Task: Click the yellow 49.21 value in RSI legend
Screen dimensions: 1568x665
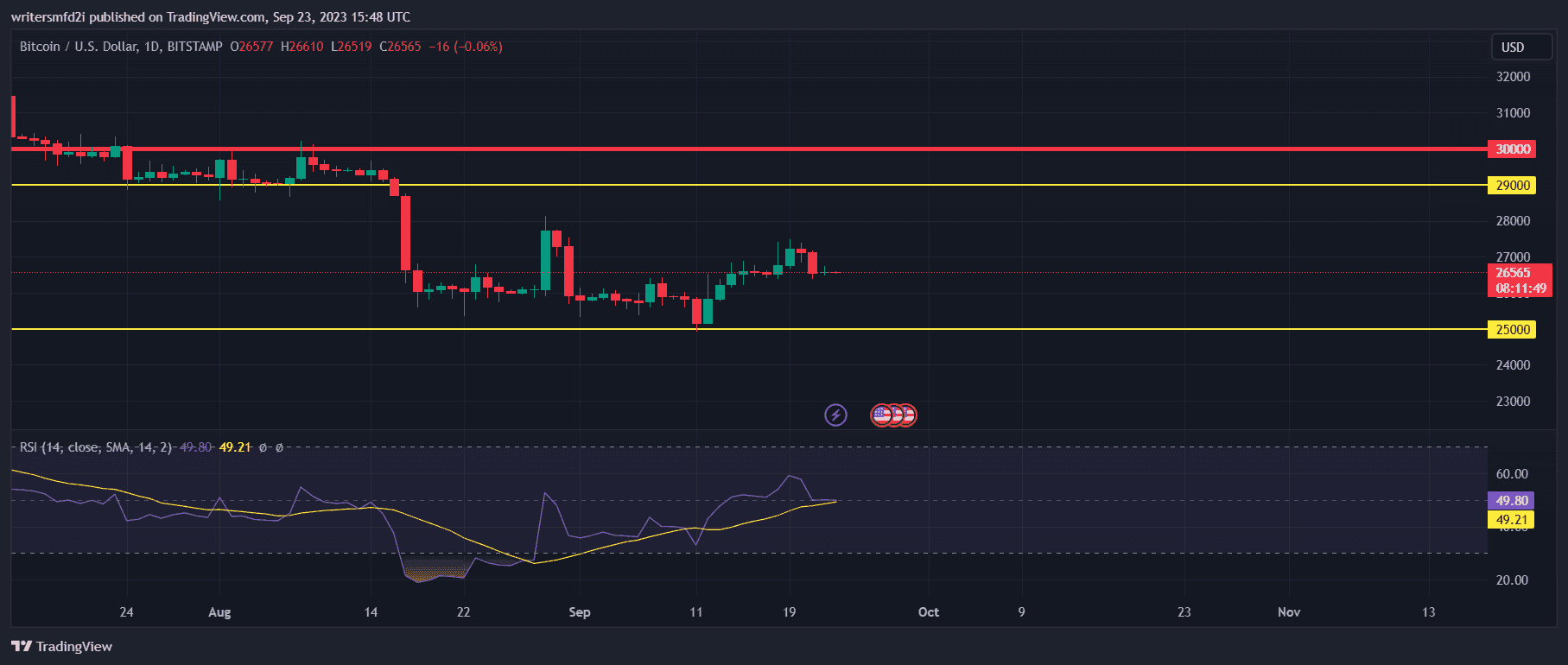Action: (235, 447)
